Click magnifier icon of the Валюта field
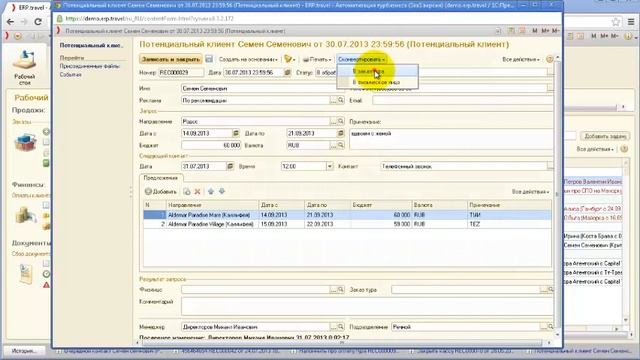Screen dimensions: 640x360 pos(341,145)
